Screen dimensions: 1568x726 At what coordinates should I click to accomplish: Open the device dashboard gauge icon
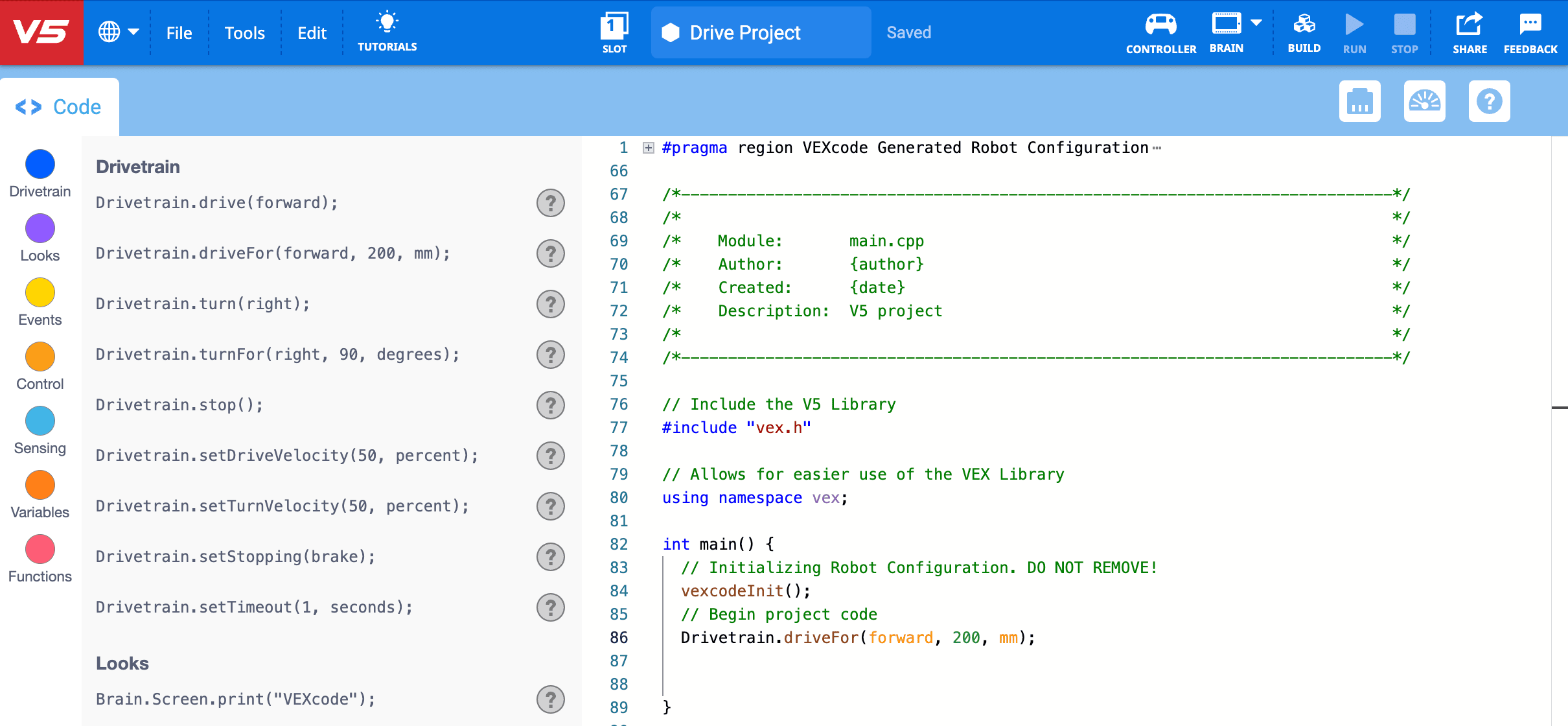coord(1425,100)
